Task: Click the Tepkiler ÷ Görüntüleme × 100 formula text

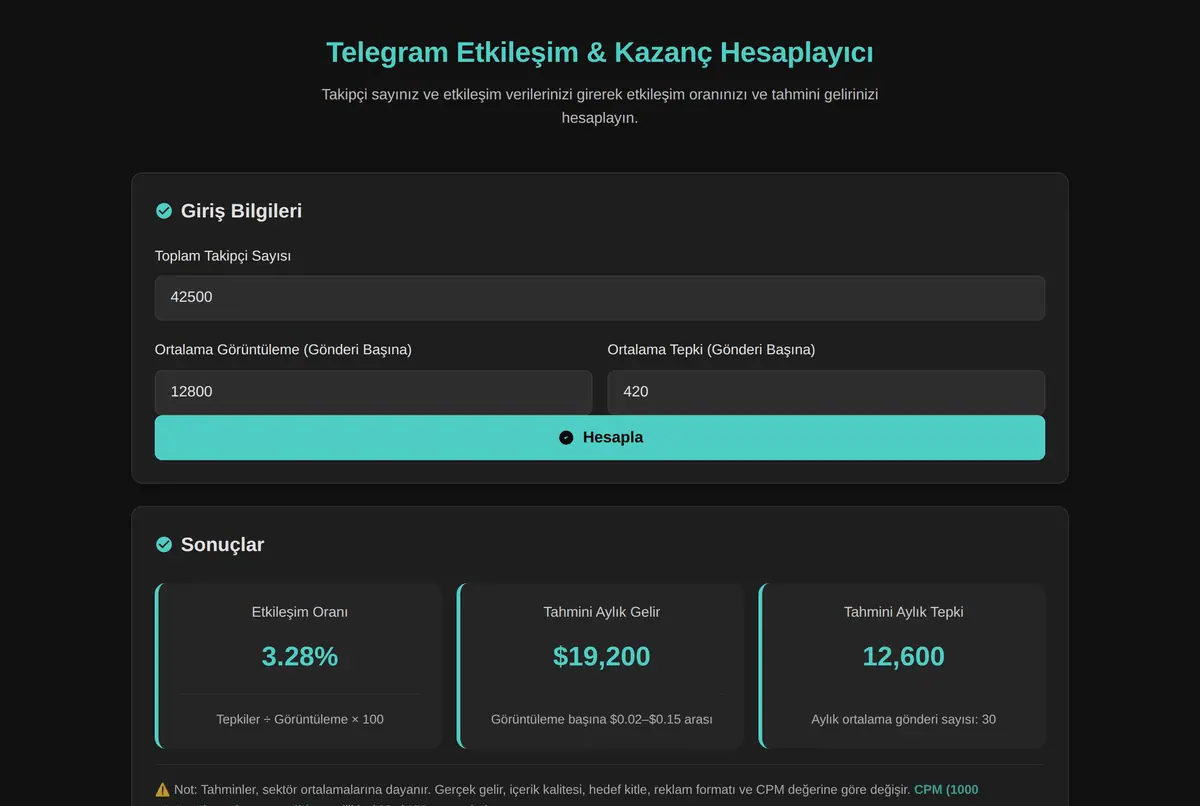Action: (300, 719)
